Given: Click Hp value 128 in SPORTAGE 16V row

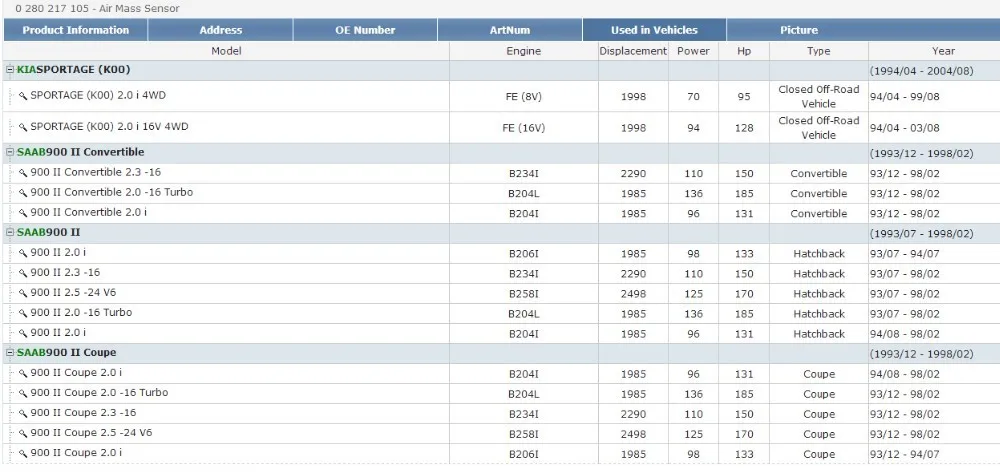Looking at the screenshot, I should (744, 128).
